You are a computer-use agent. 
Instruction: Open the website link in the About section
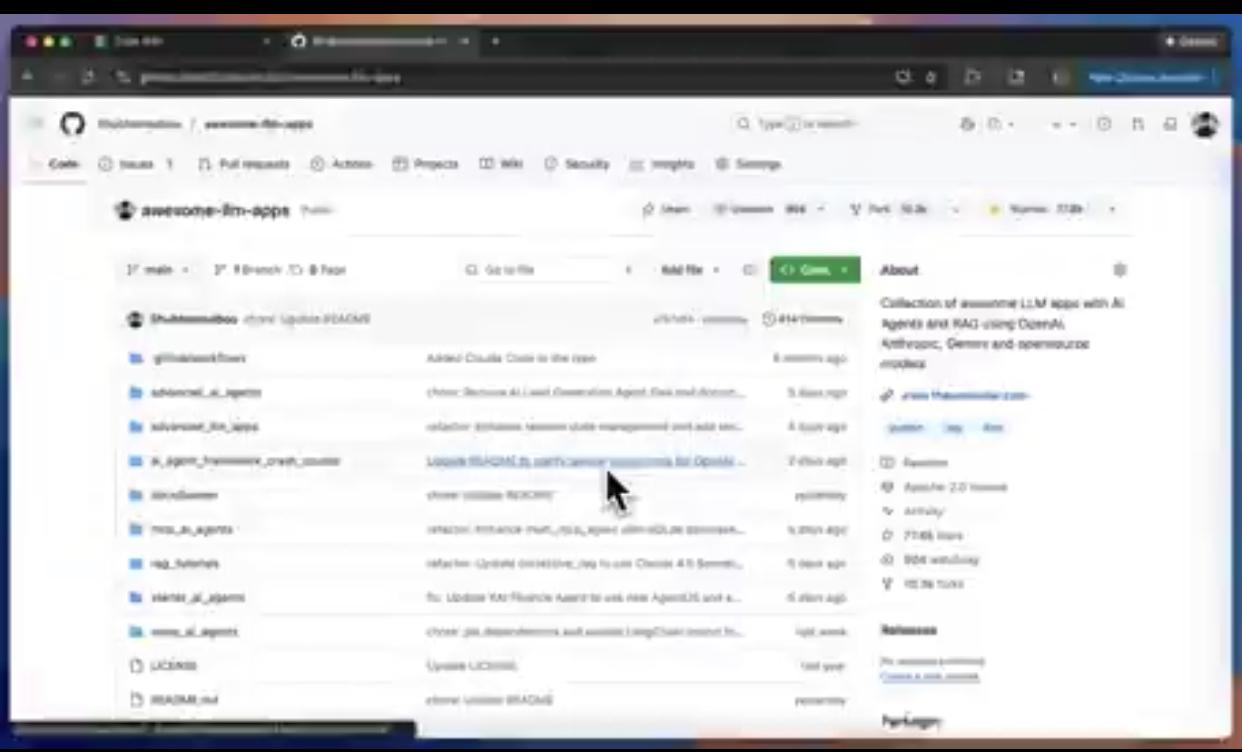[965, 395]
